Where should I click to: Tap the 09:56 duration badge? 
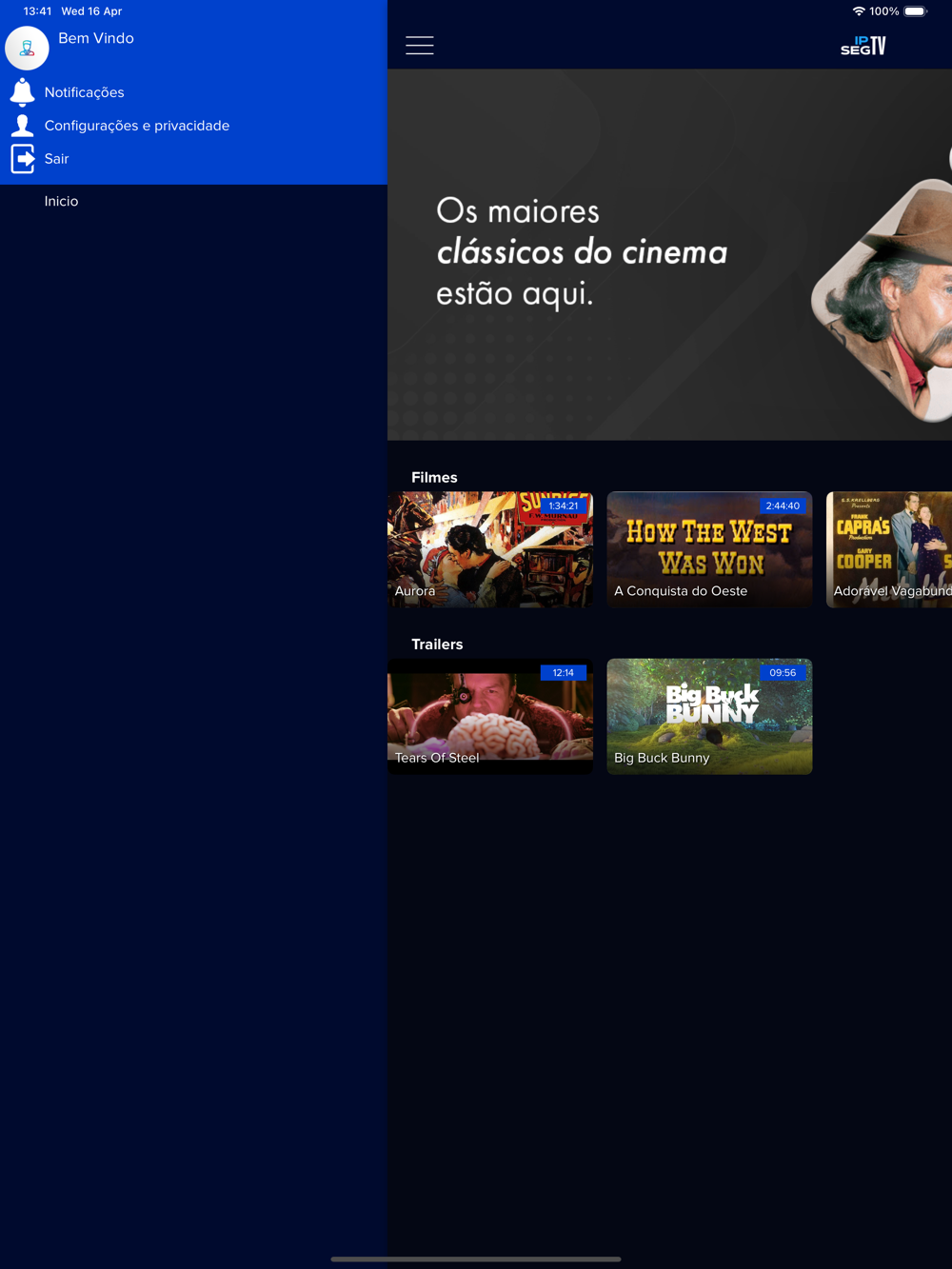click(783, 672)
